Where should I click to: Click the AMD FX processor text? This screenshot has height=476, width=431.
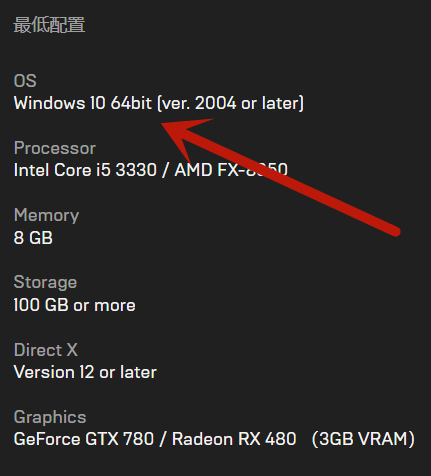point(231,170)
